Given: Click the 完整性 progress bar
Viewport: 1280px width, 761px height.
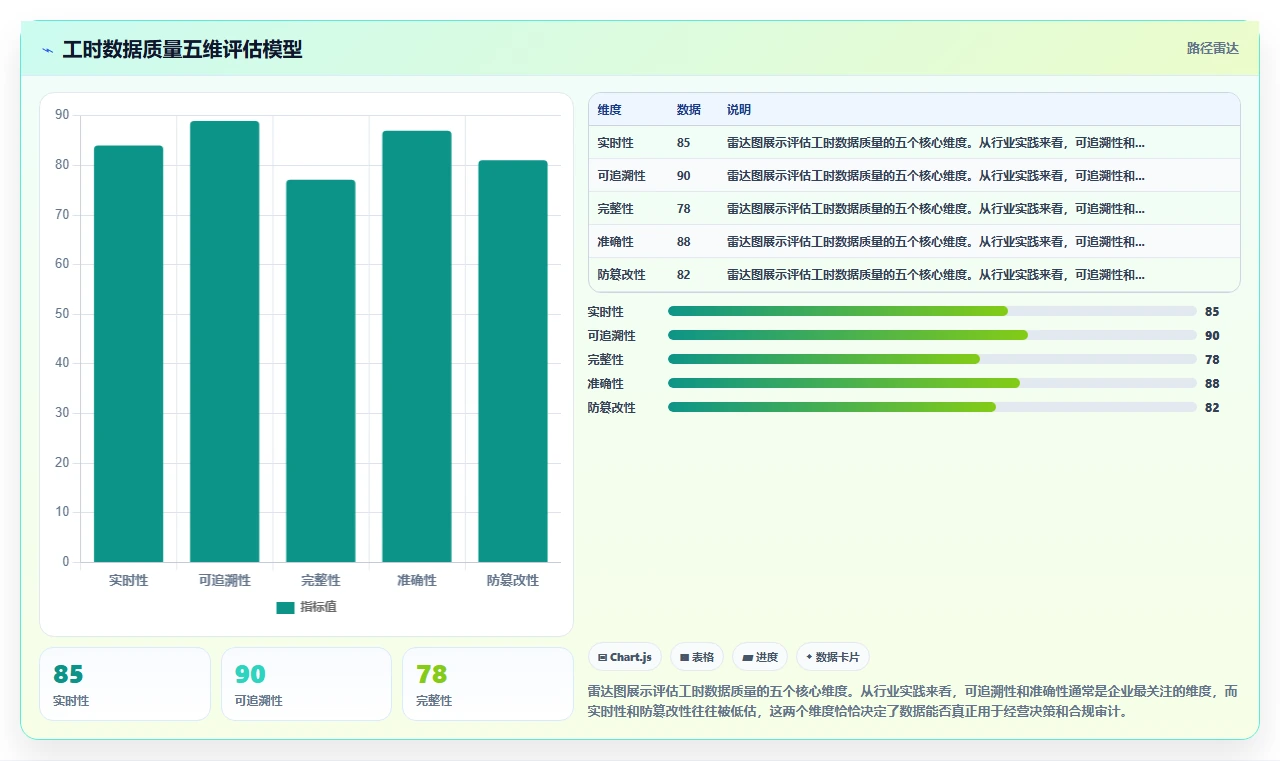Looking at the screenshot, I should pyautogui.click(x=932, y=359).
